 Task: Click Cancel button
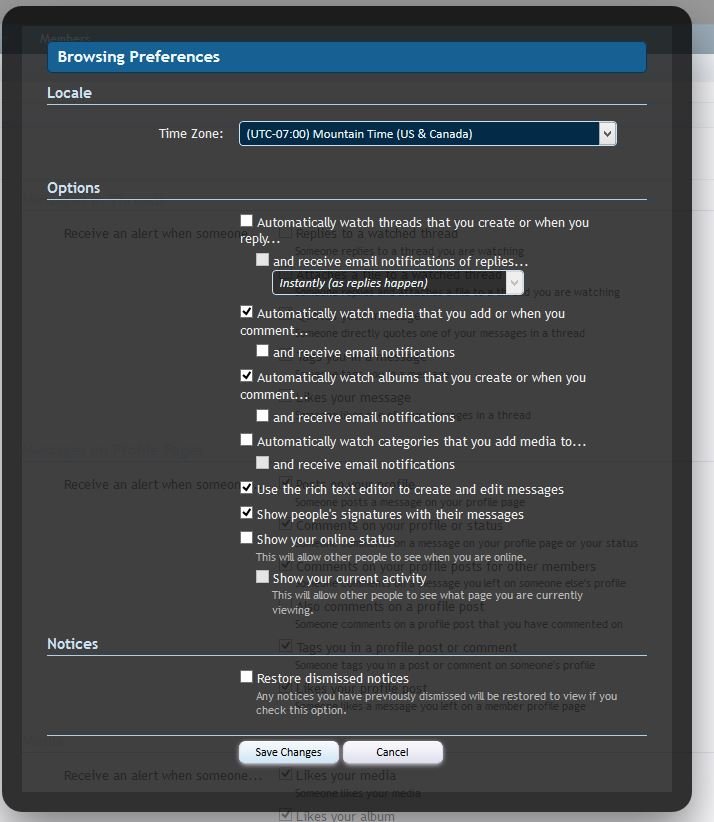pyautogui.click(x=393, y=752)
